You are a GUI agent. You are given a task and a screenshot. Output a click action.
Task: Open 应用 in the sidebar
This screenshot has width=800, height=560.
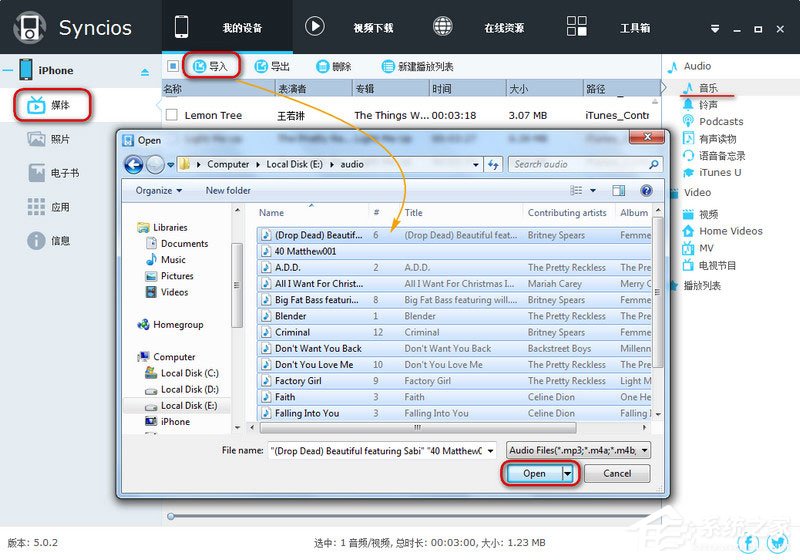[x=49, y=207]
